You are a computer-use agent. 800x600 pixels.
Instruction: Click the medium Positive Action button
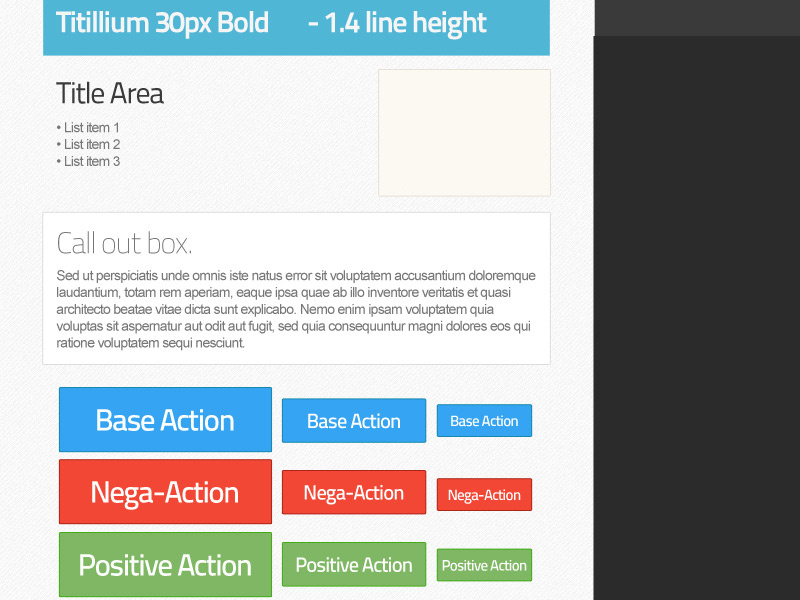(353, 564)
